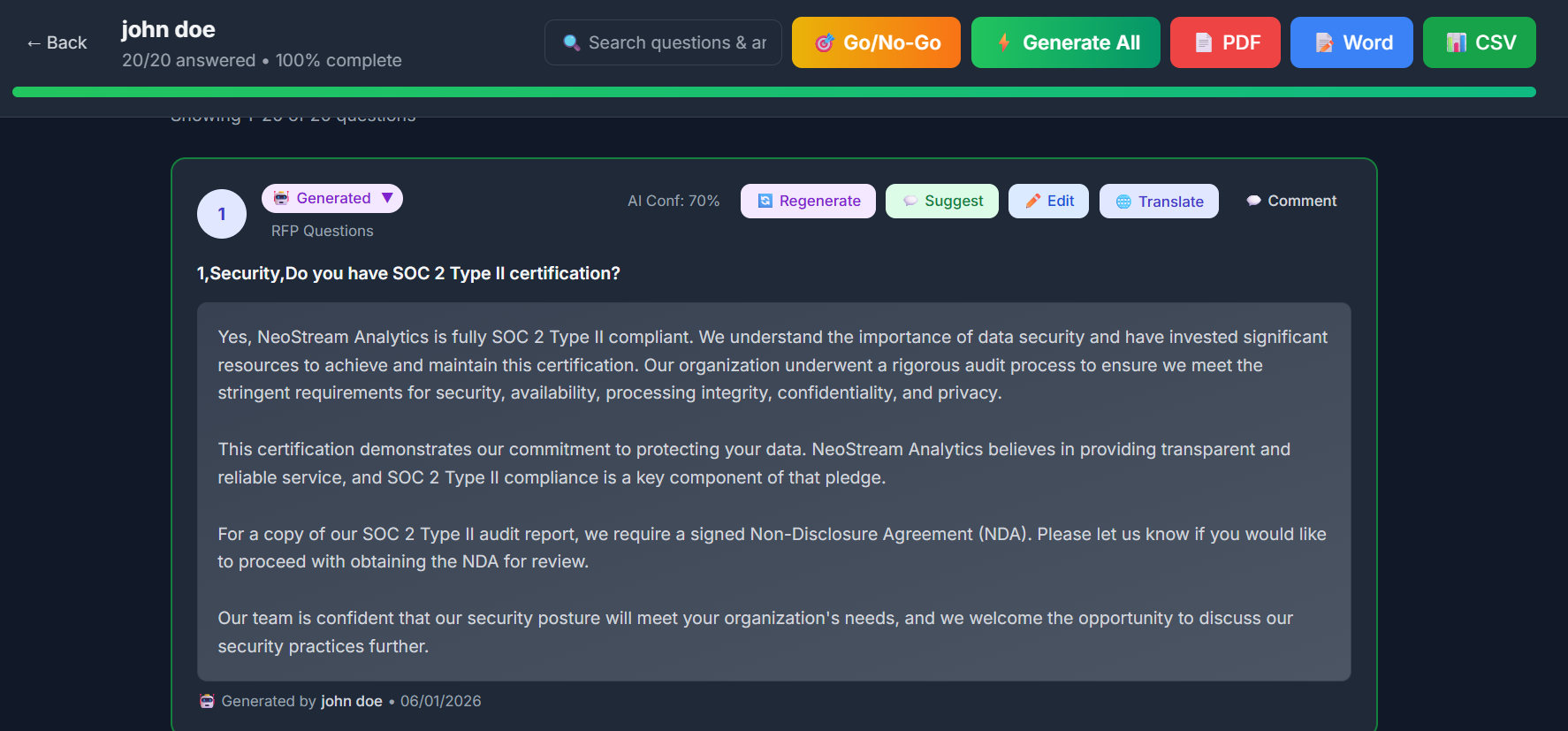This screenshot has height=731, width=1568.
Task: Click the red PDF document icon
Action: click(1203, 42)
